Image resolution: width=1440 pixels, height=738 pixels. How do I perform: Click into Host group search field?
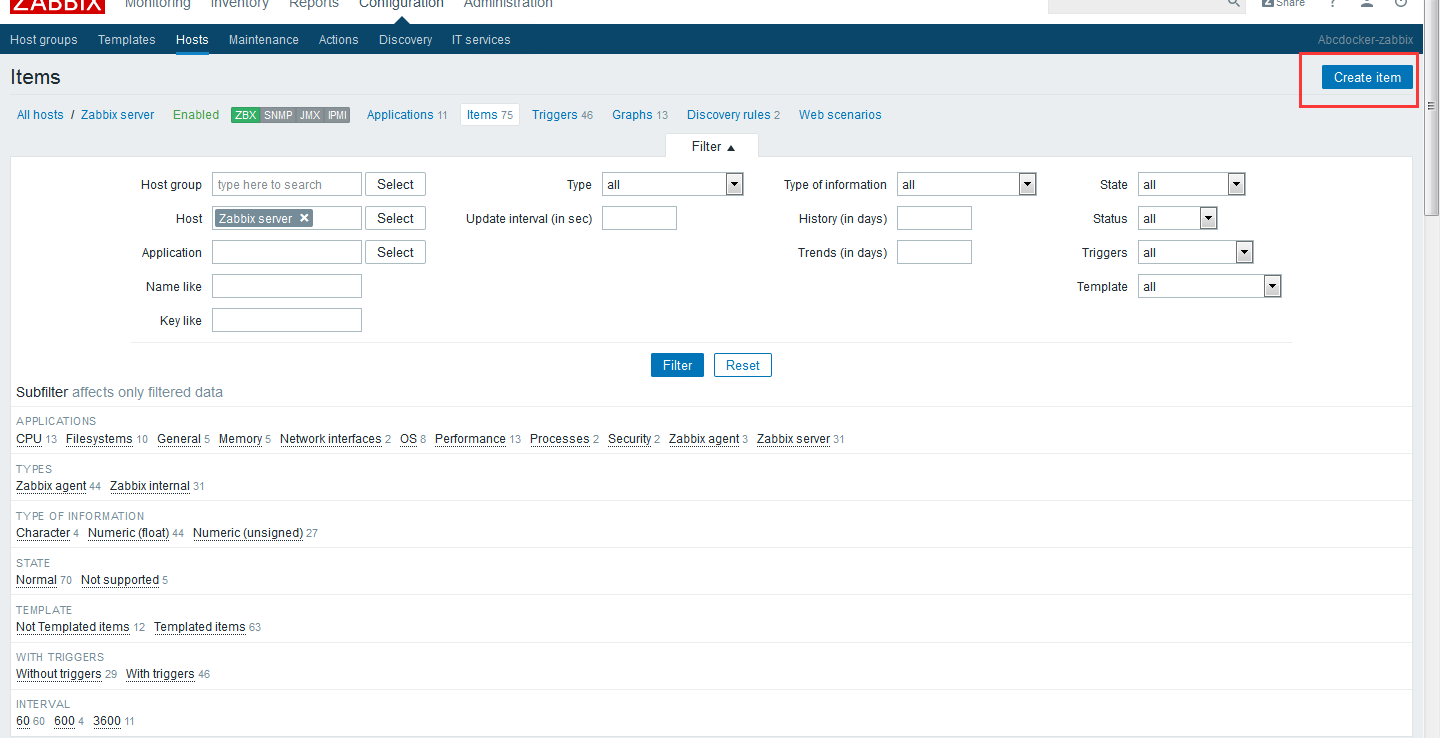click(x=287, y=184)
